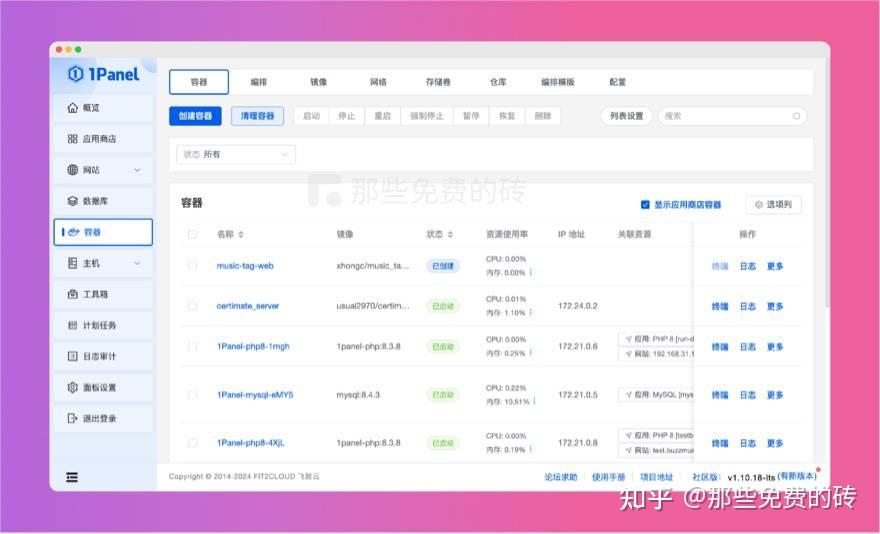
Task: Click the 使用手册 footer link
Action: coord(608,477)
